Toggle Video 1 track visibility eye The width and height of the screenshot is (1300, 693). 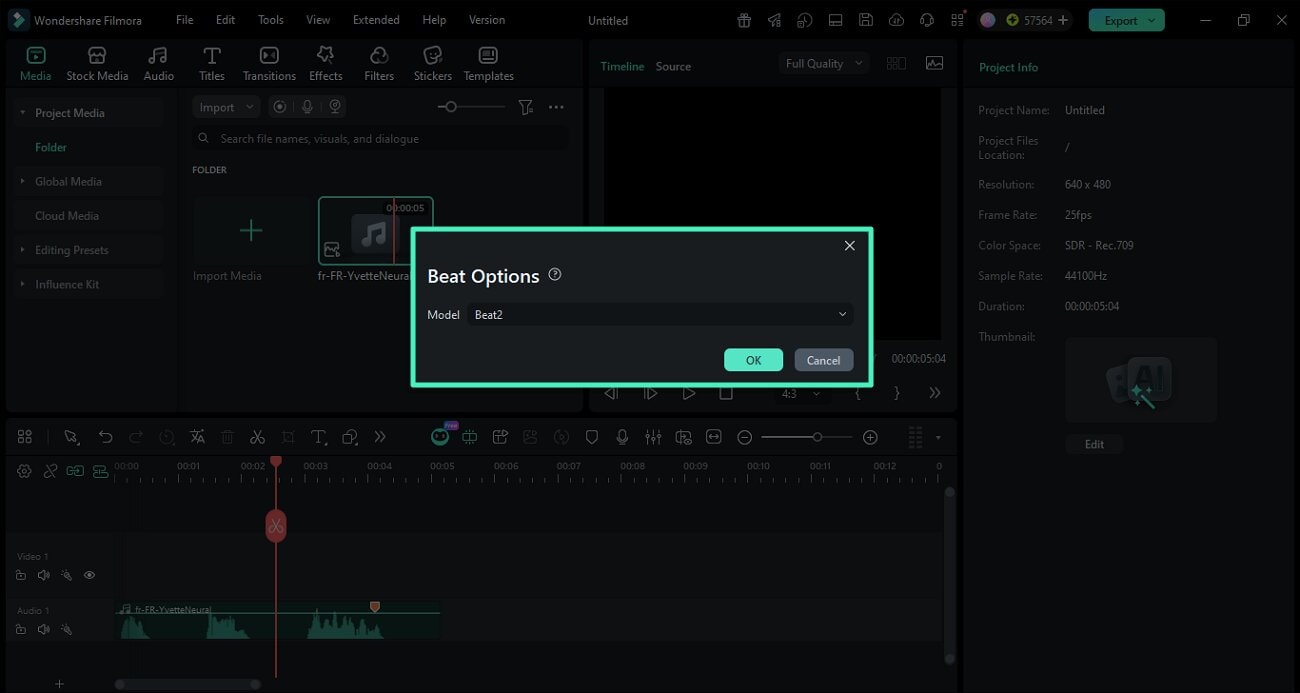click(89, 575)
